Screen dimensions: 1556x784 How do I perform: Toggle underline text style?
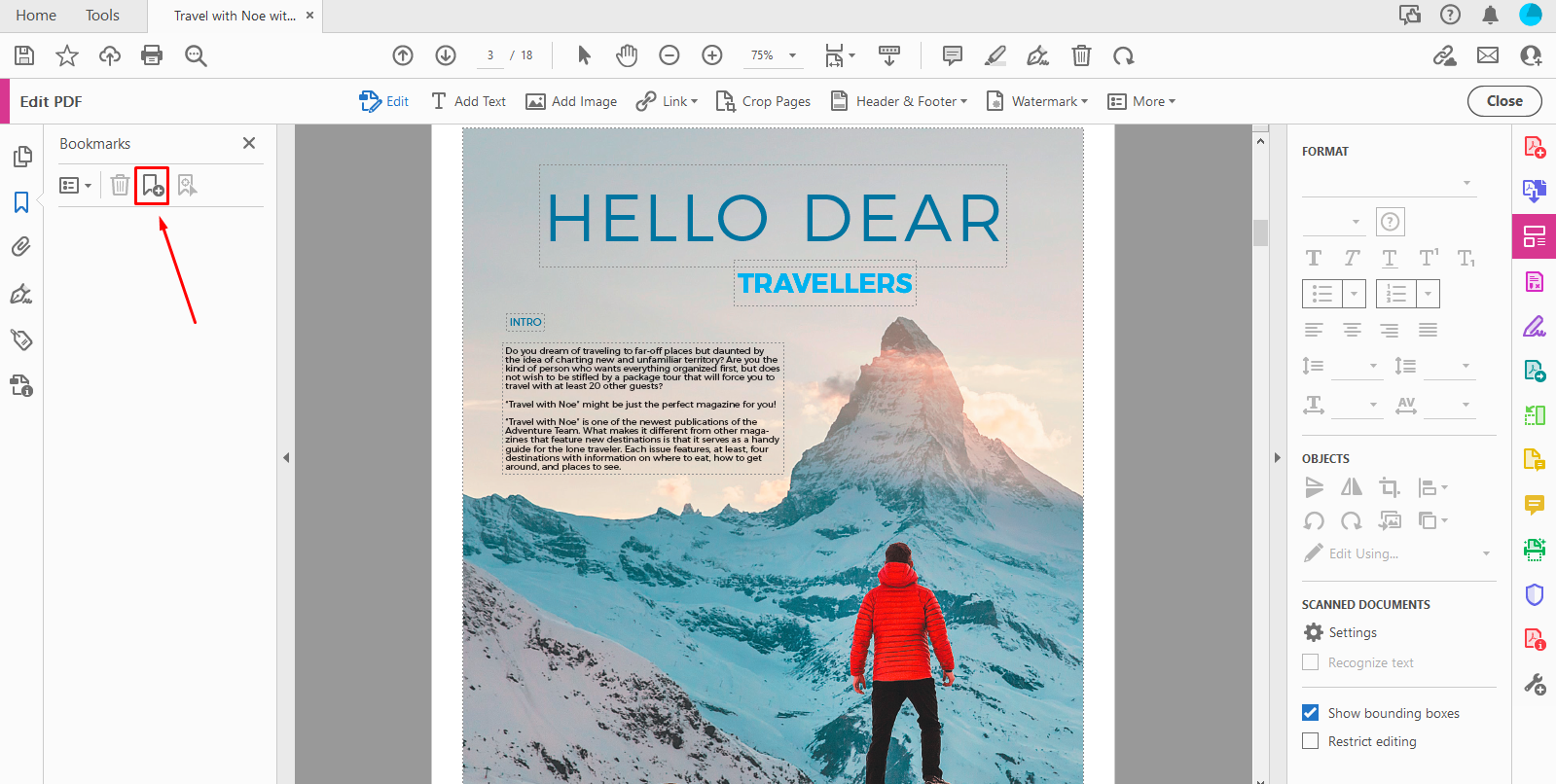click(x=1390, y=258)
